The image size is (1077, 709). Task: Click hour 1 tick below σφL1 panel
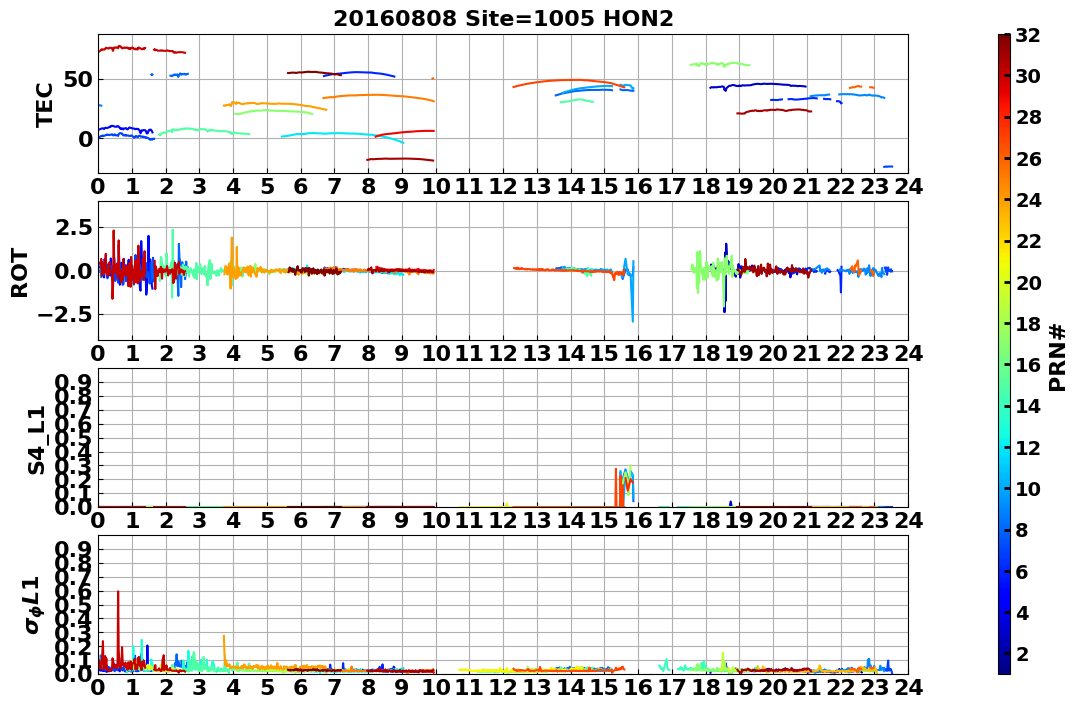click(132, 687)
